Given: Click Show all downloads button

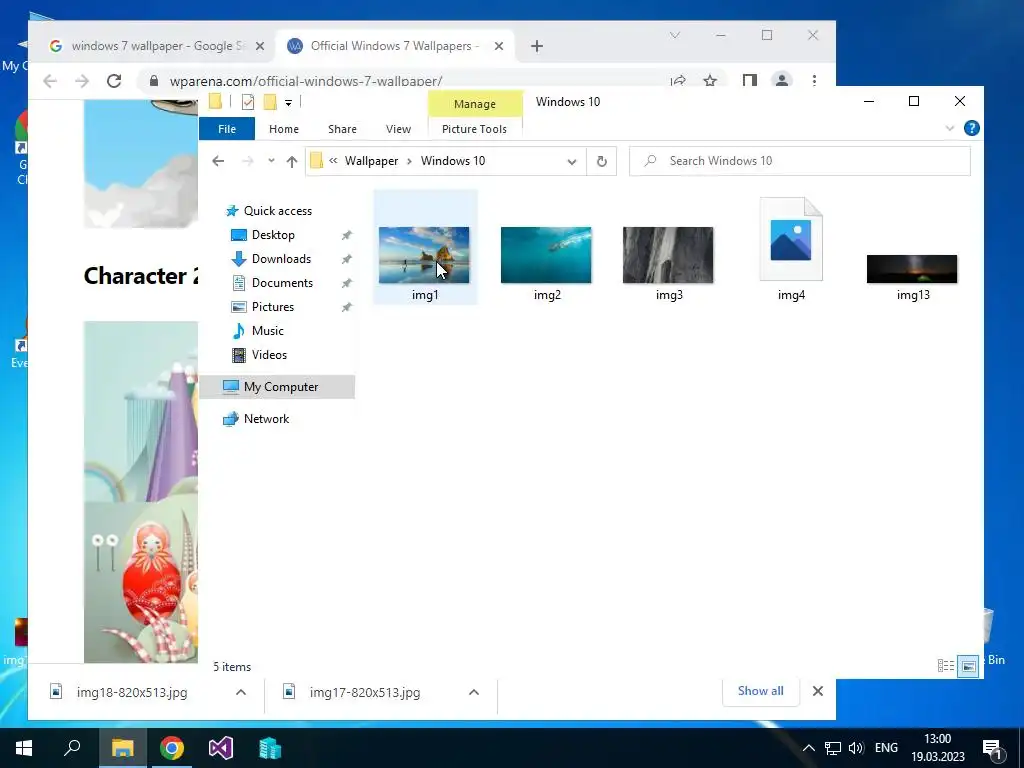Looking at the screenshot, I should pyautogui.click(x=760, y=691).
